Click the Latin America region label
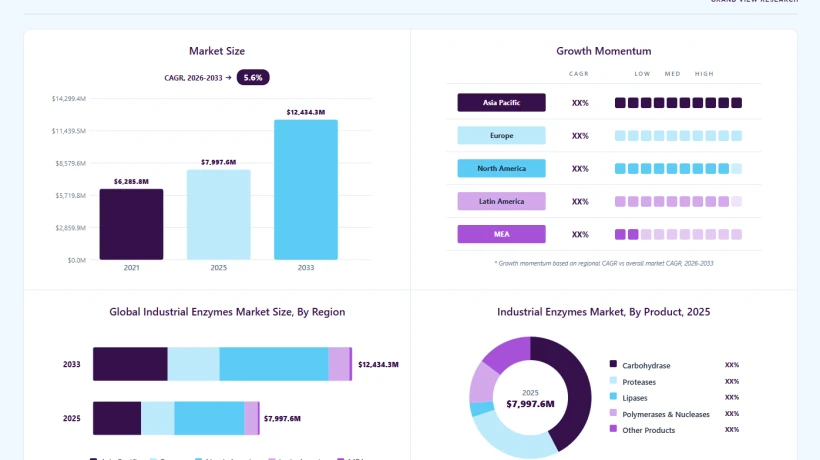820x460 pixels. pyautogui.click(x=502, y=201)
